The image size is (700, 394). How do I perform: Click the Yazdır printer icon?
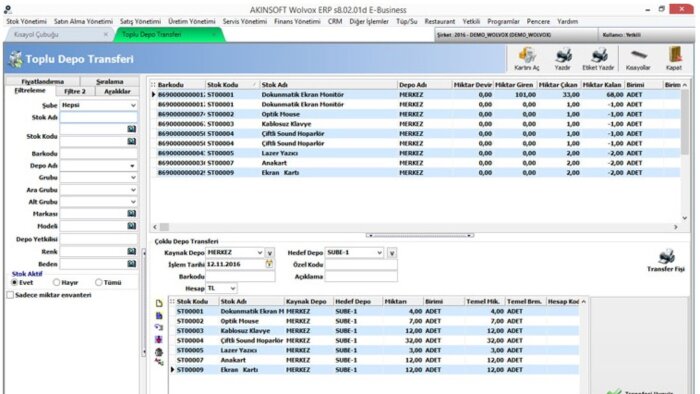tap(562, 56)
